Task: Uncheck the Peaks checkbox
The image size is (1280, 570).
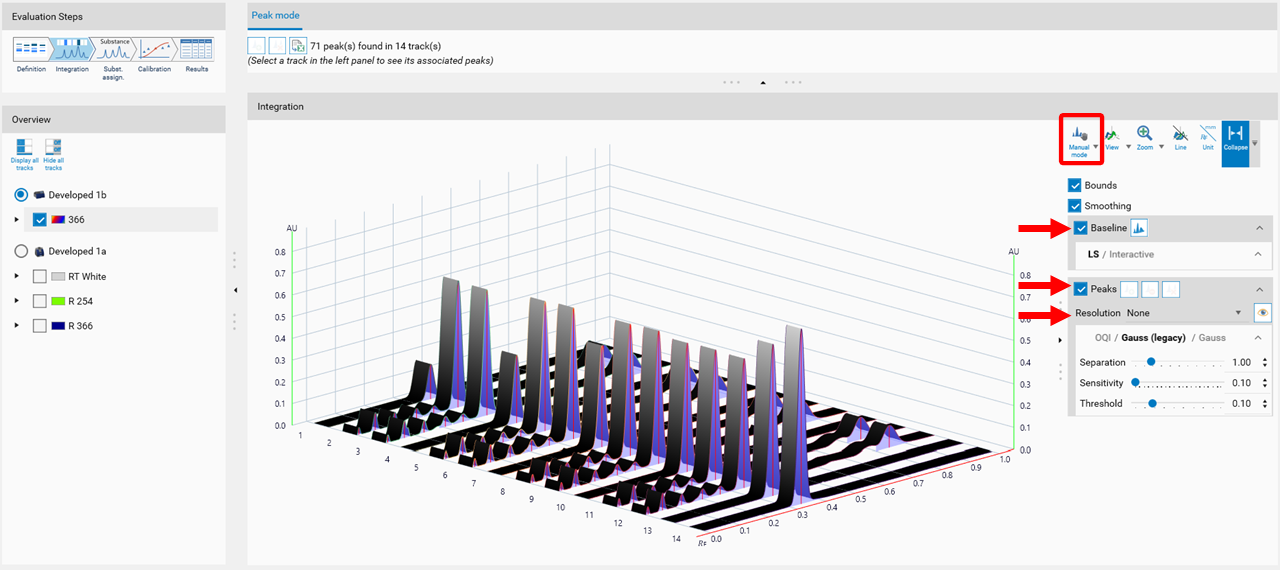Action: [x=1081, y=289]
